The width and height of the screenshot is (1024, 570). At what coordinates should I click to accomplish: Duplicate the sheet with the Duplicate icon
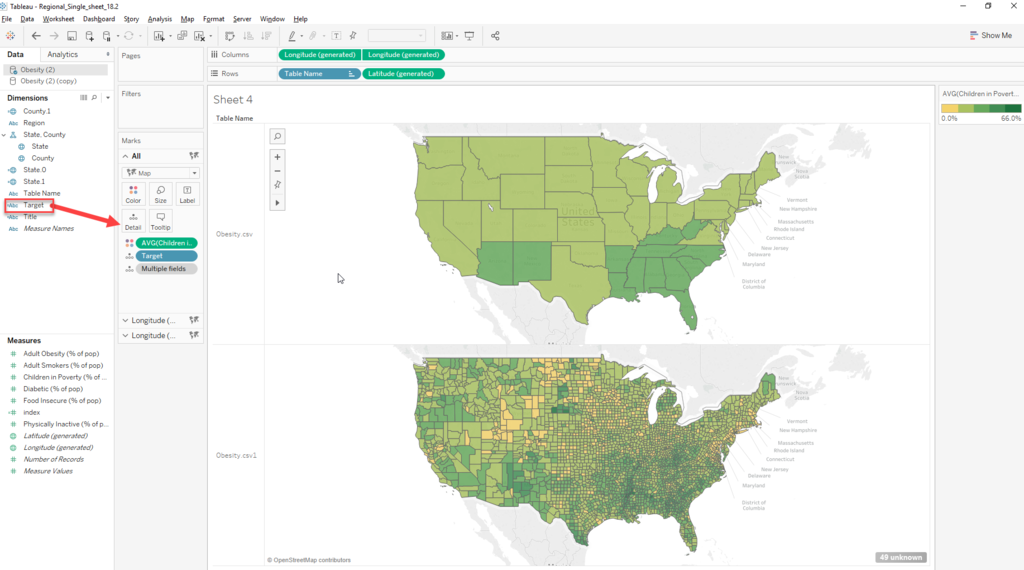(x=182, y=36)
